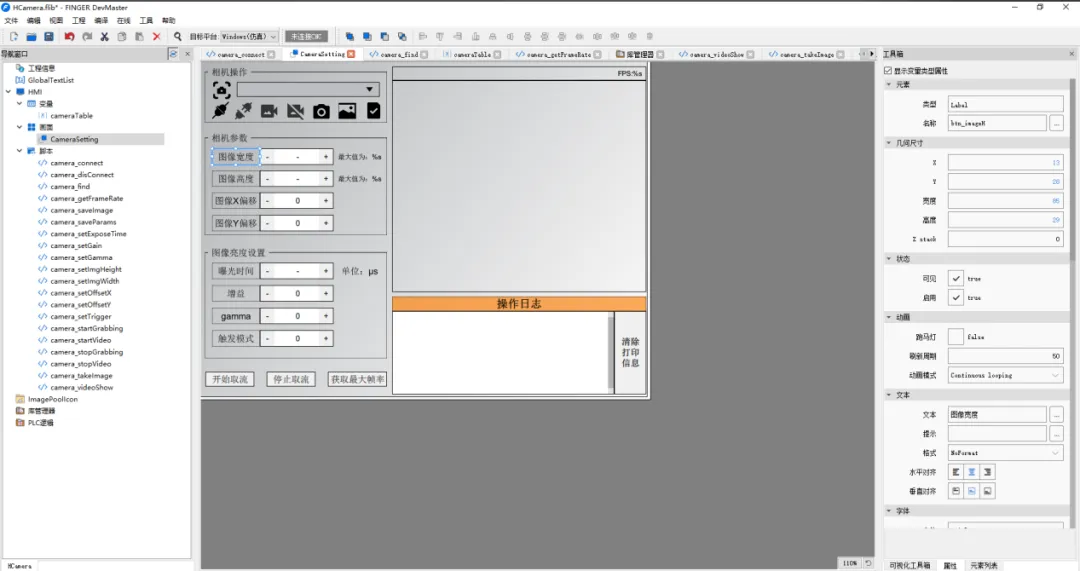Viewport: 1080px width, 571px height.
Task: Click the 获取最大帧率 button
Action: click(x=357, y=379)
